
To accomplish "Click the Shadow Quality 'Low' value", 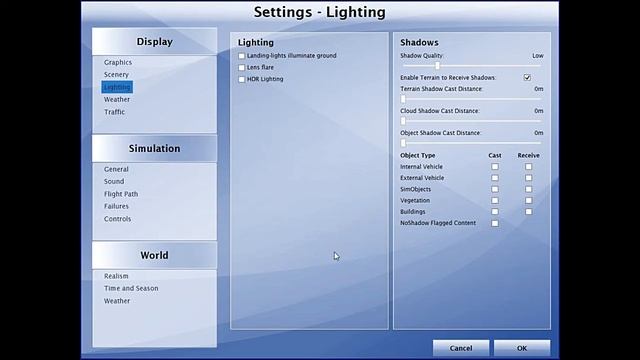I will point(538,56).
